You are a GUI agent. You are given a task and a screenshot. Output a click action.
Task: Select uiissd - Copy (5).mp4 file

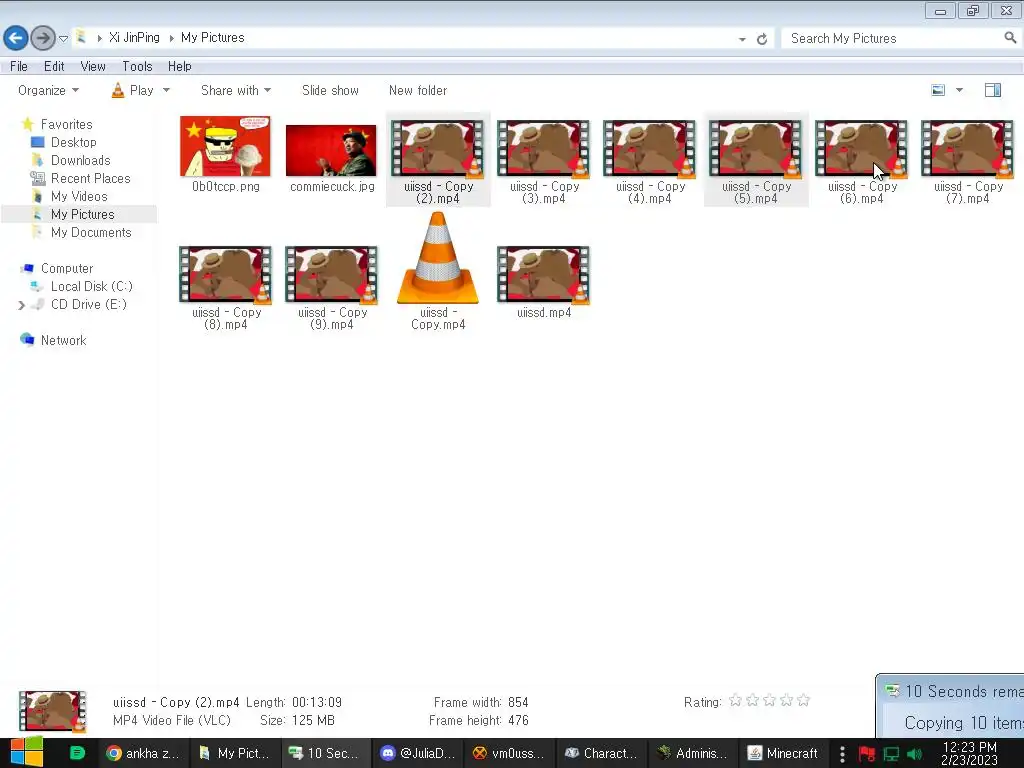point(756,161)
